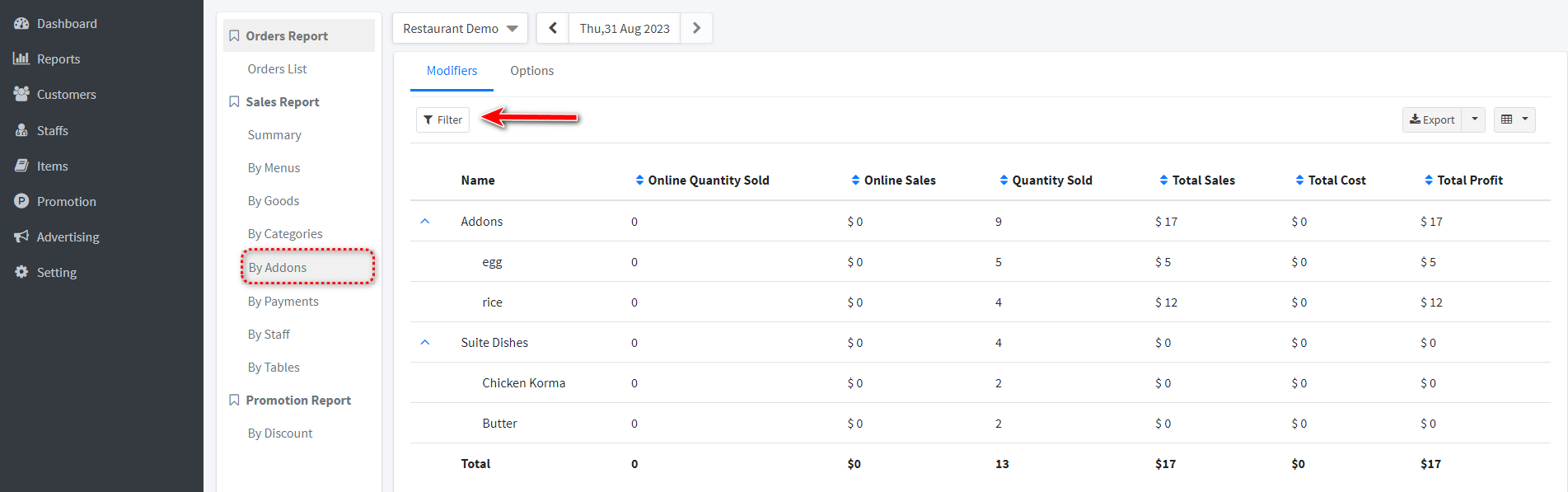Viewport: 1568px width, 492px height.
Task: Click the Total row label
Action: click(x=475, y=464)
